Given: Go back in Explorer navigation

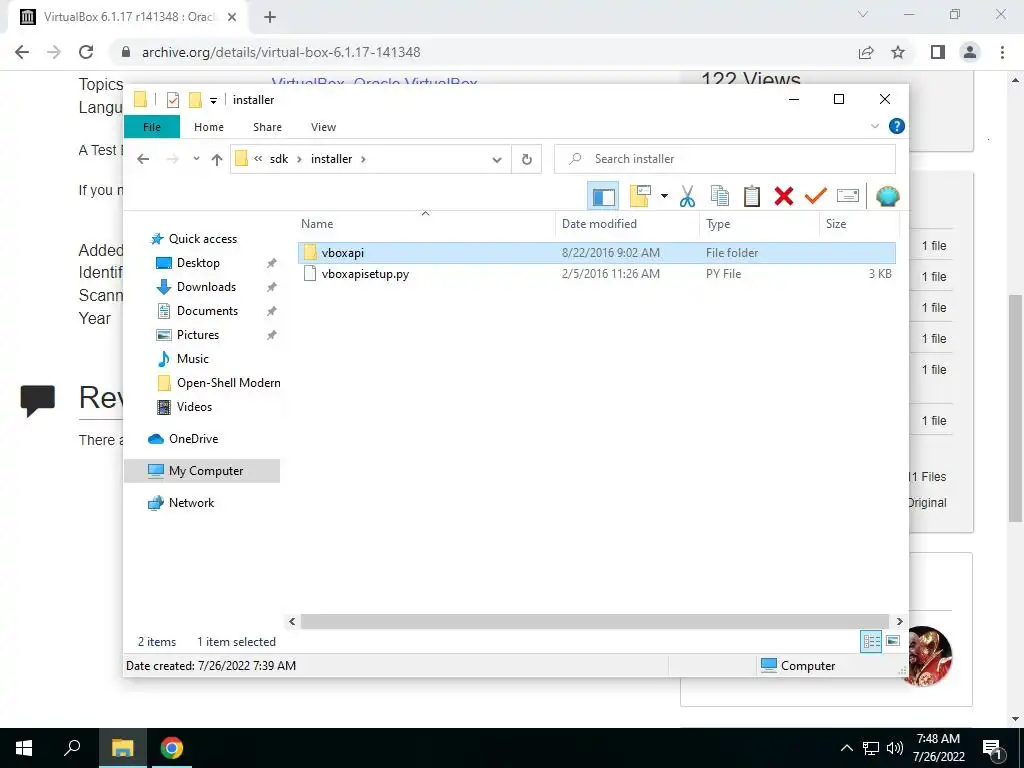Looking at the screenshot, I should [143, 159].
